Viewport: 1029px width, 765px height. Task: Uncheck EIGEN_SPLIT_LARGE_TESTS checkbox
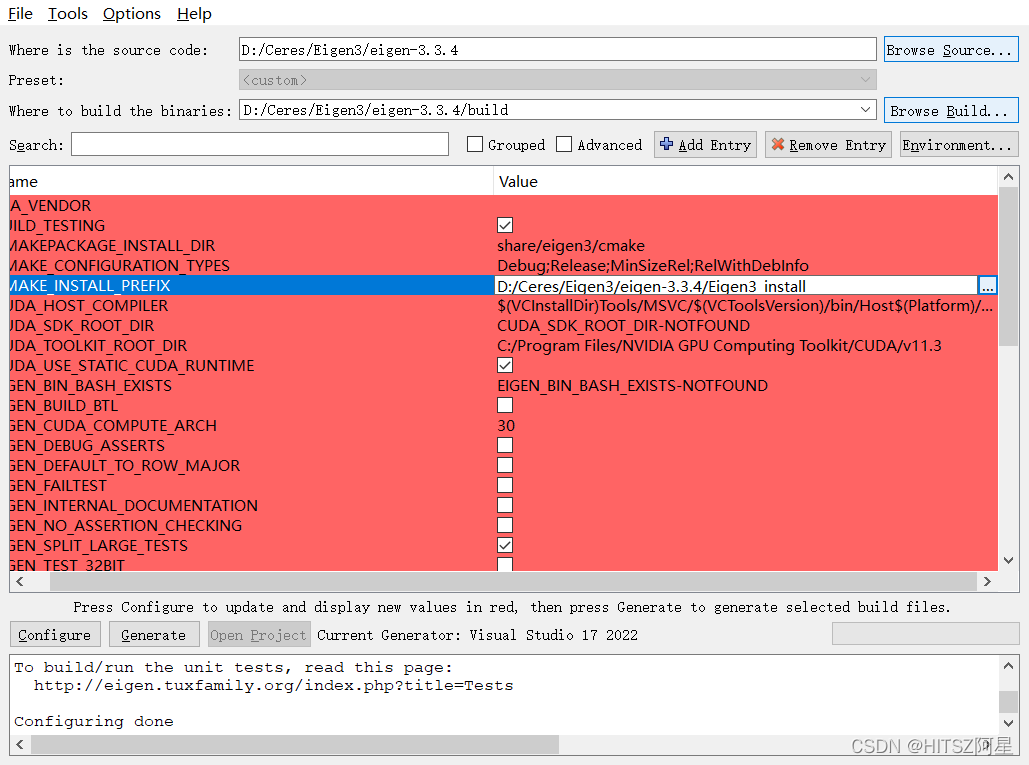[x=505, y=545]
